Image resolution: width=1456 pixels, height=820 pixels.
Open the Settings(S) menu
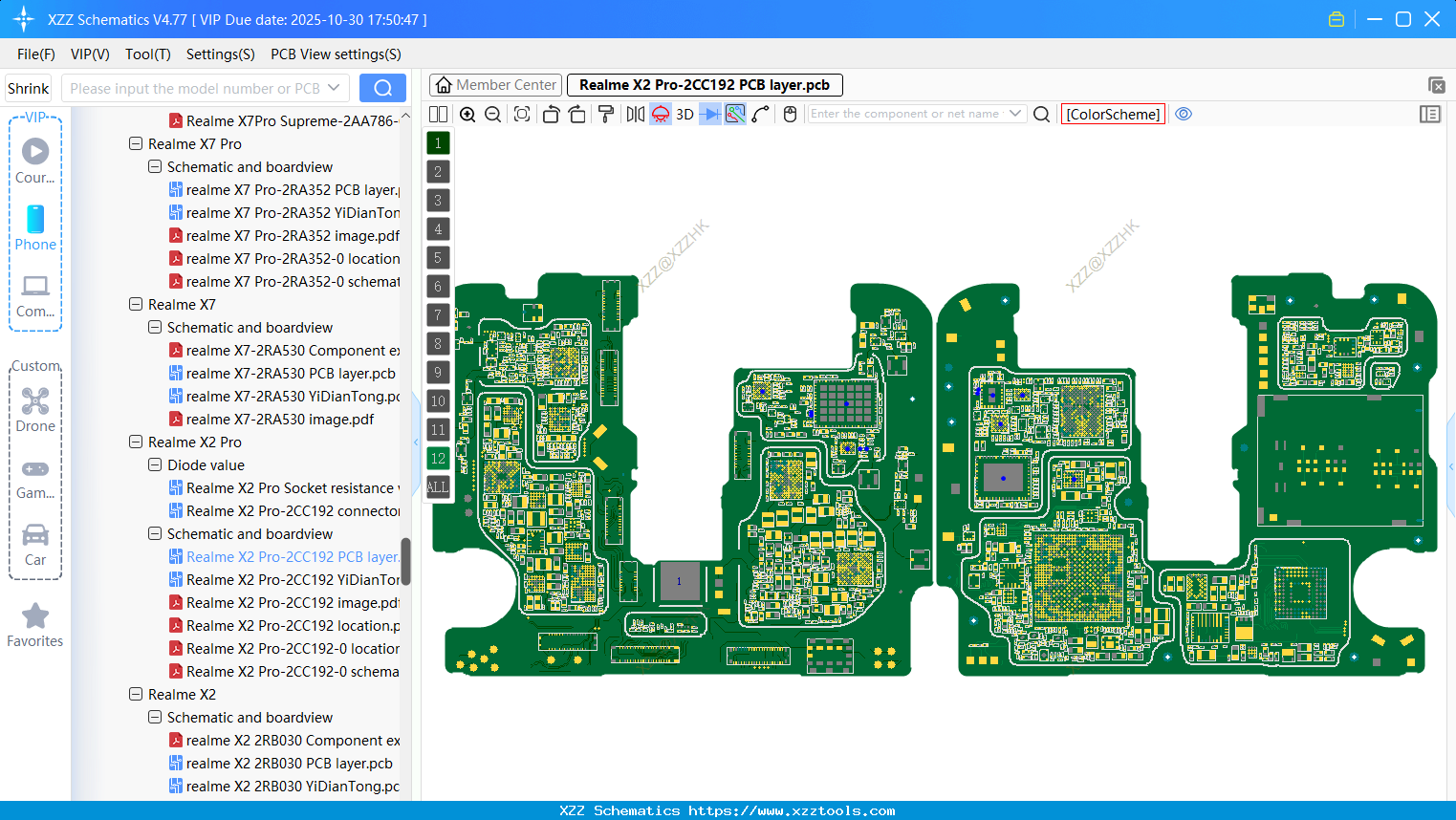pyautogui.click(x=220, y=54)
